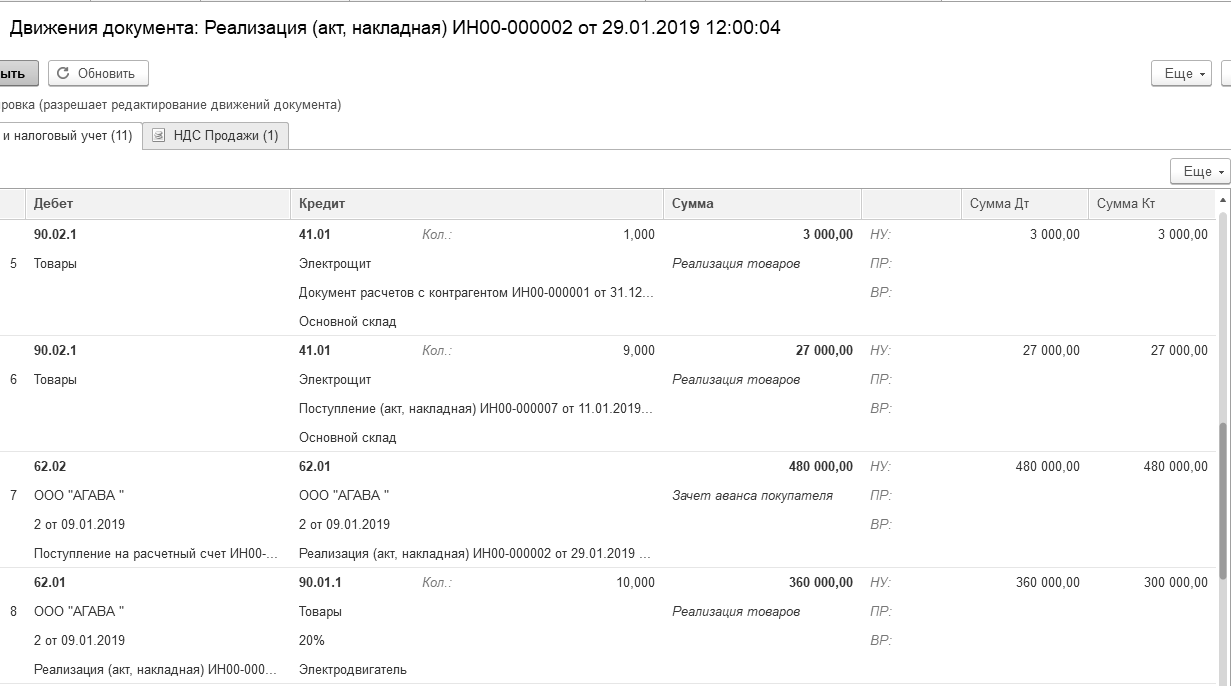This screenshot has width=1231, height=686.
Task: Click the Кредит column header
Action: [322, 204]
